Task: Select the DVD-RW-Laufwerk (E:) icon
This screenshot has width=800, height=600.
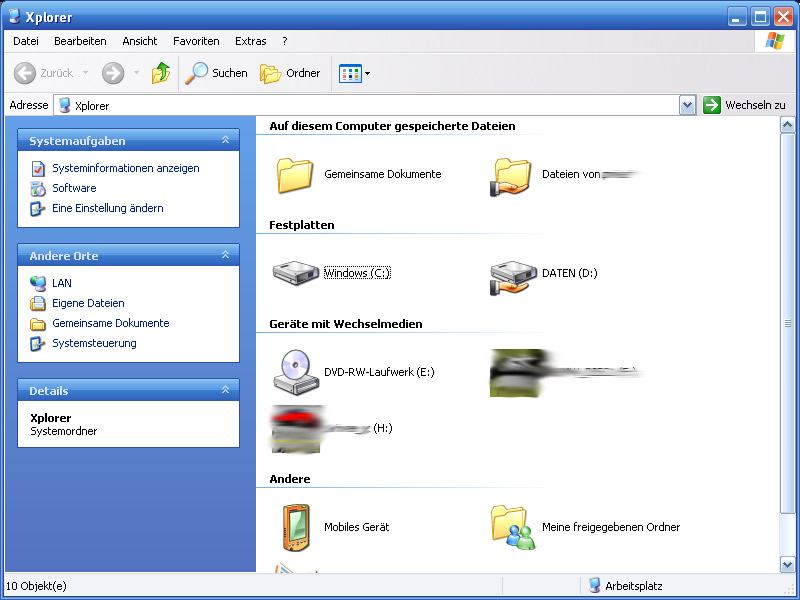Action: point(295,372)
